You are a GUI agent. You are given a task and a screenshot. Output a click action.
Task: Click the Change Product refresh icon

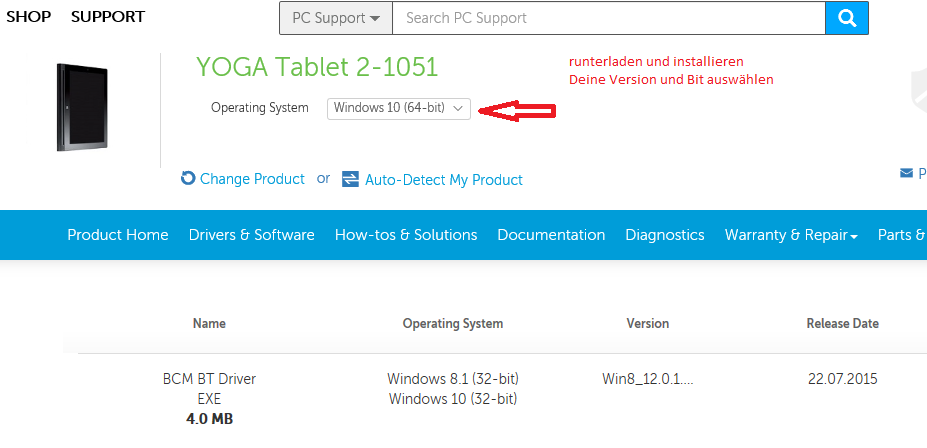[x=188, y=178]
